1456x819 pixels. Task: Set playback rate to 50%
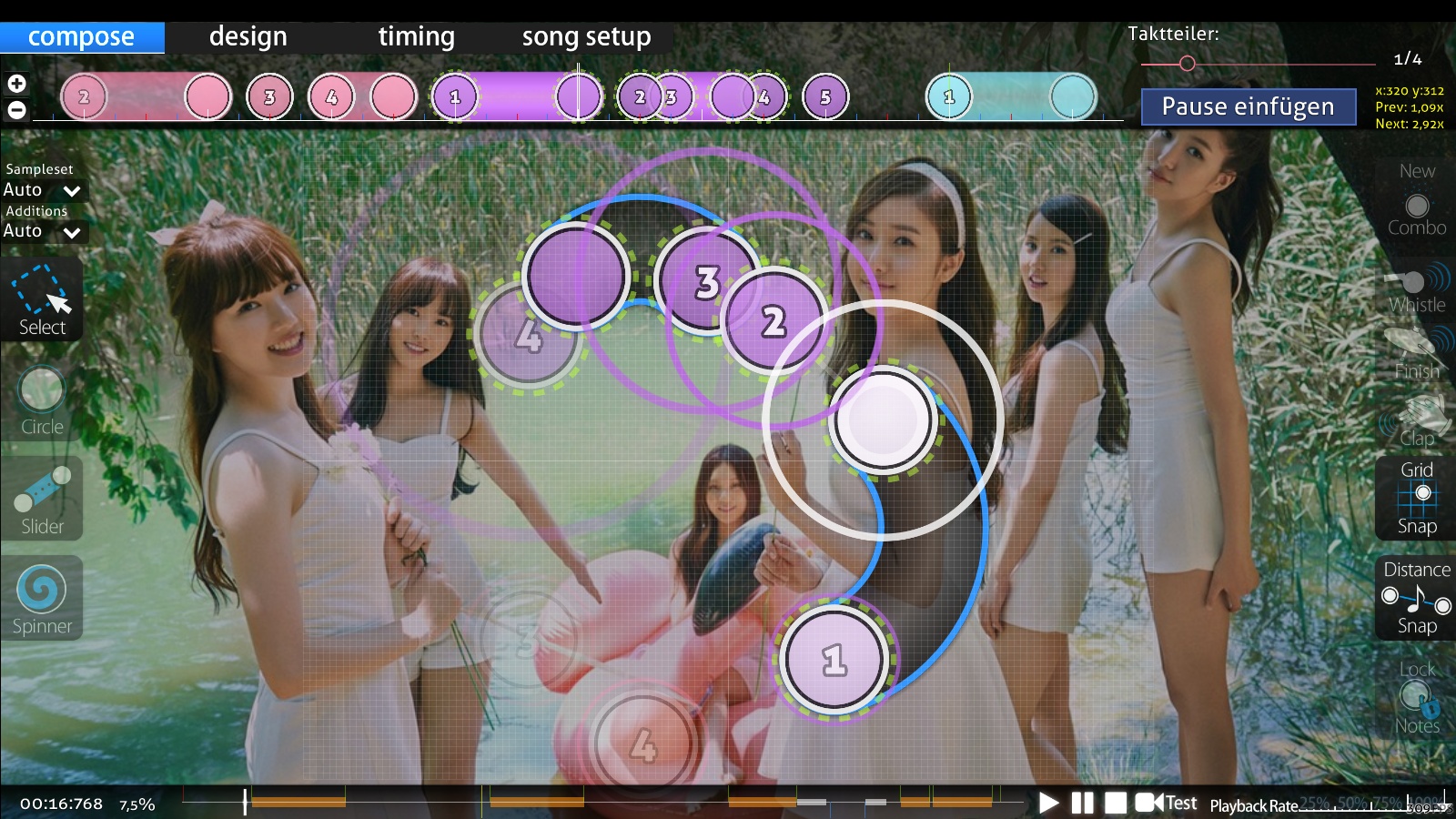coord(1351,803)
